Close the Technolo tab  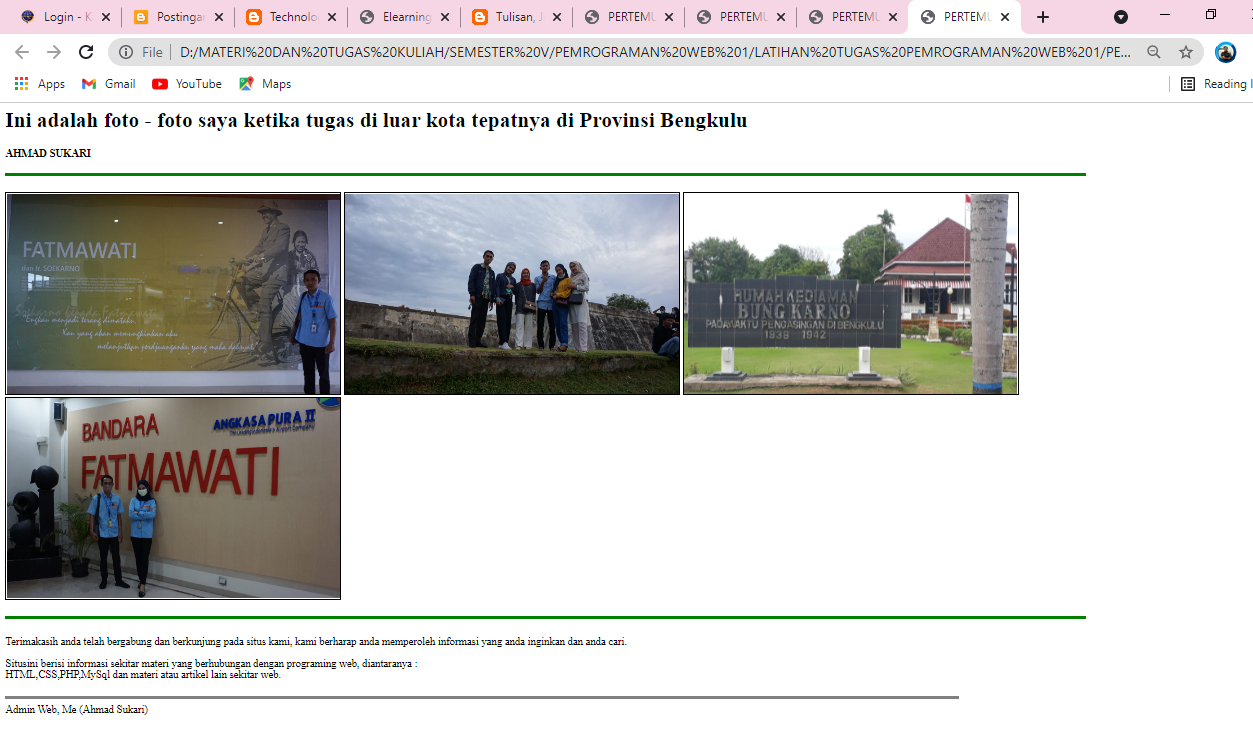(332, 17)
